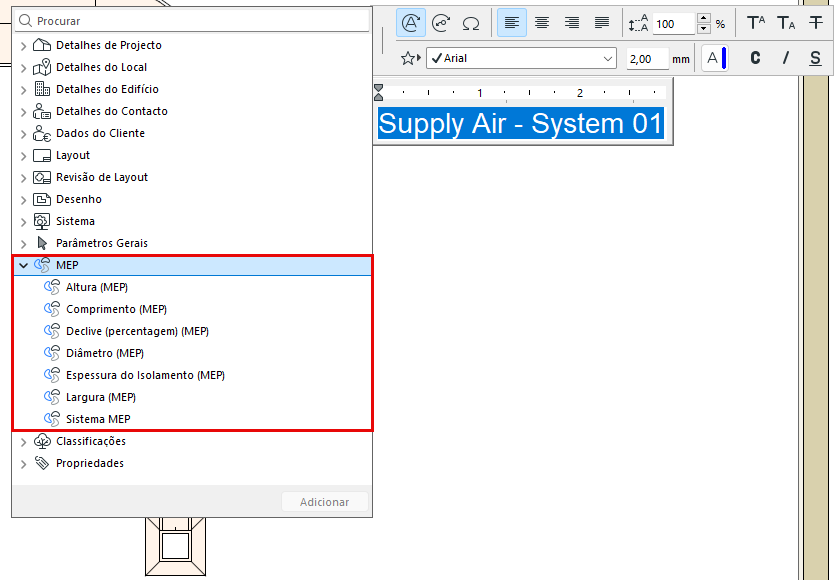
Task: Decrease spacing with the down stepper arrow
Action: (x=704, y=29)
